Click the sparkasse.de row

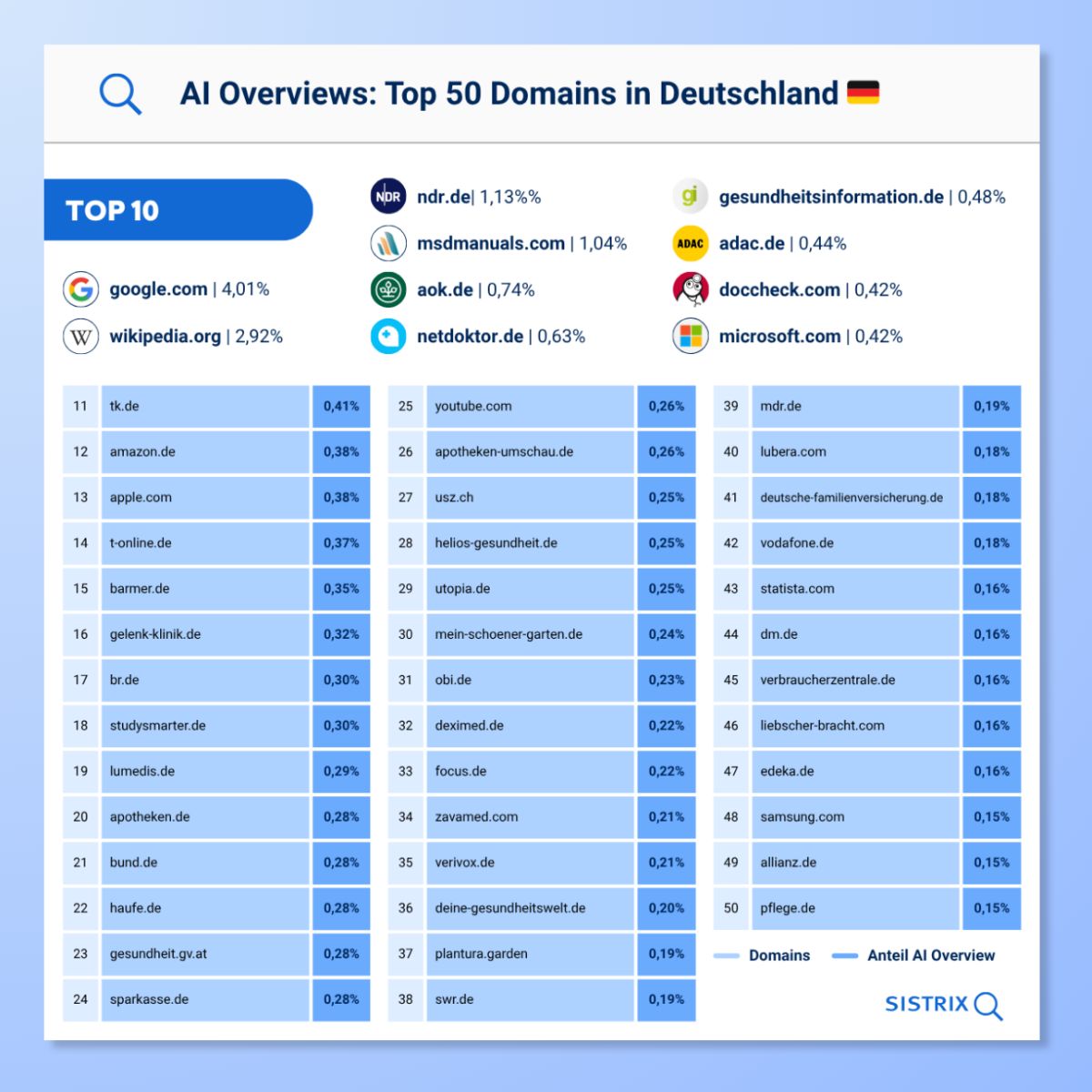[x=217, y=999]
